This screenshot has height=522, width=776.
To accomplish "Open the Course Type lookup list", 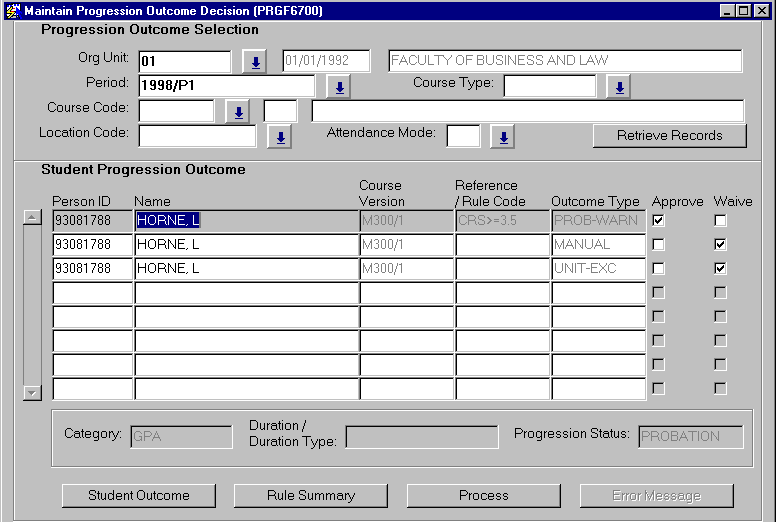I will (x=619, y=88).
